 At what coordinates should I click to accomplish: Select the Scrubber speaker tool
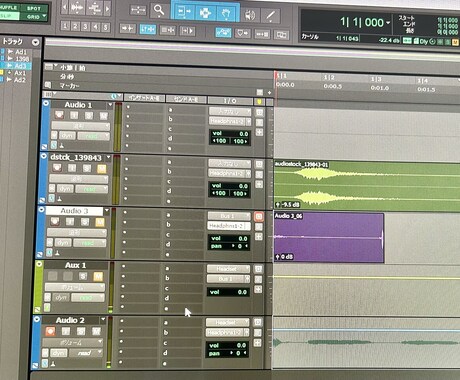(x=249, y=15)
